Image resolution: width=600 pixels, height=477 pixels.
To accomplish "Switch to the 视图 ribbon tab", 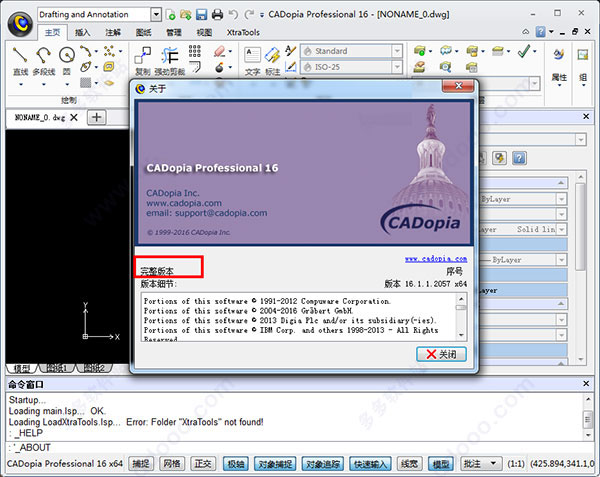I will click(x=204, y=33).
